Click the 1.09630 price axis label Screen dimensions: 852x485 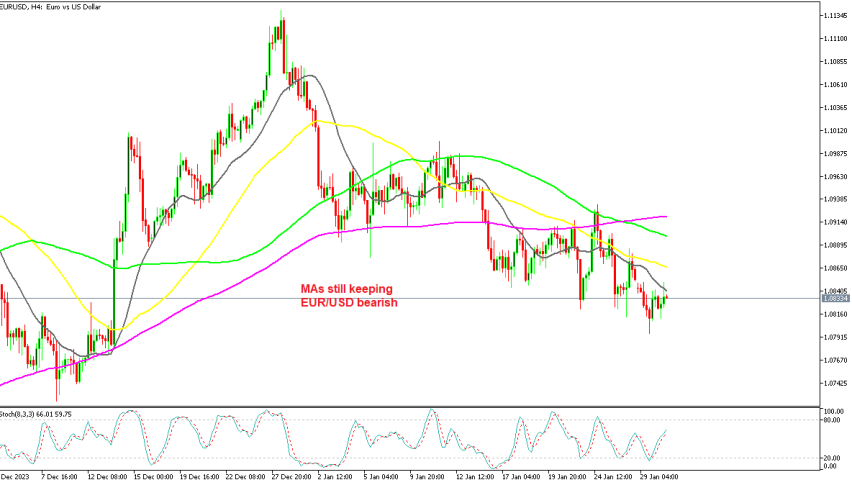click(x=836, y=177)
